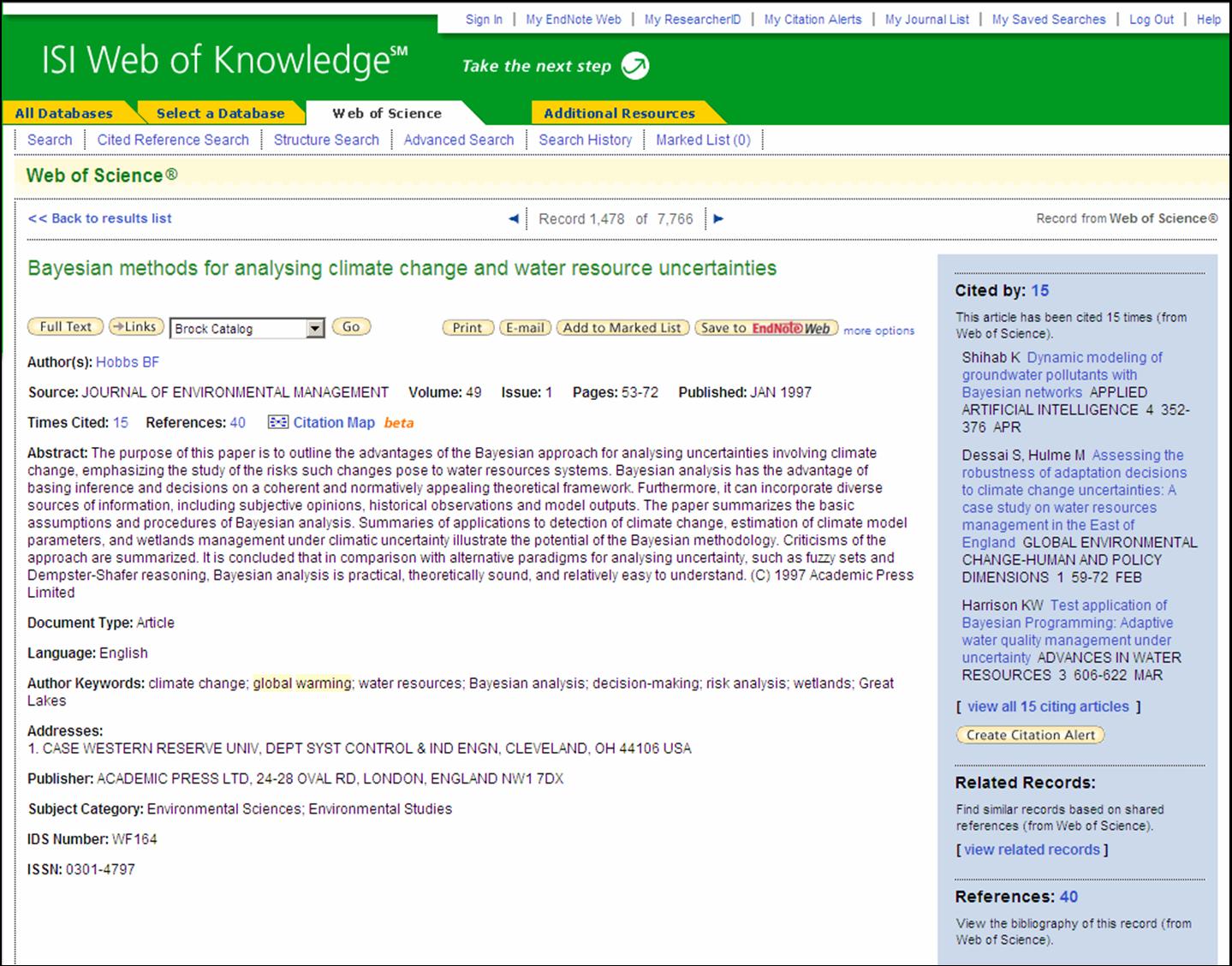Click the article title text
This screenshot has height=966, width=1232.
(402, 268)
